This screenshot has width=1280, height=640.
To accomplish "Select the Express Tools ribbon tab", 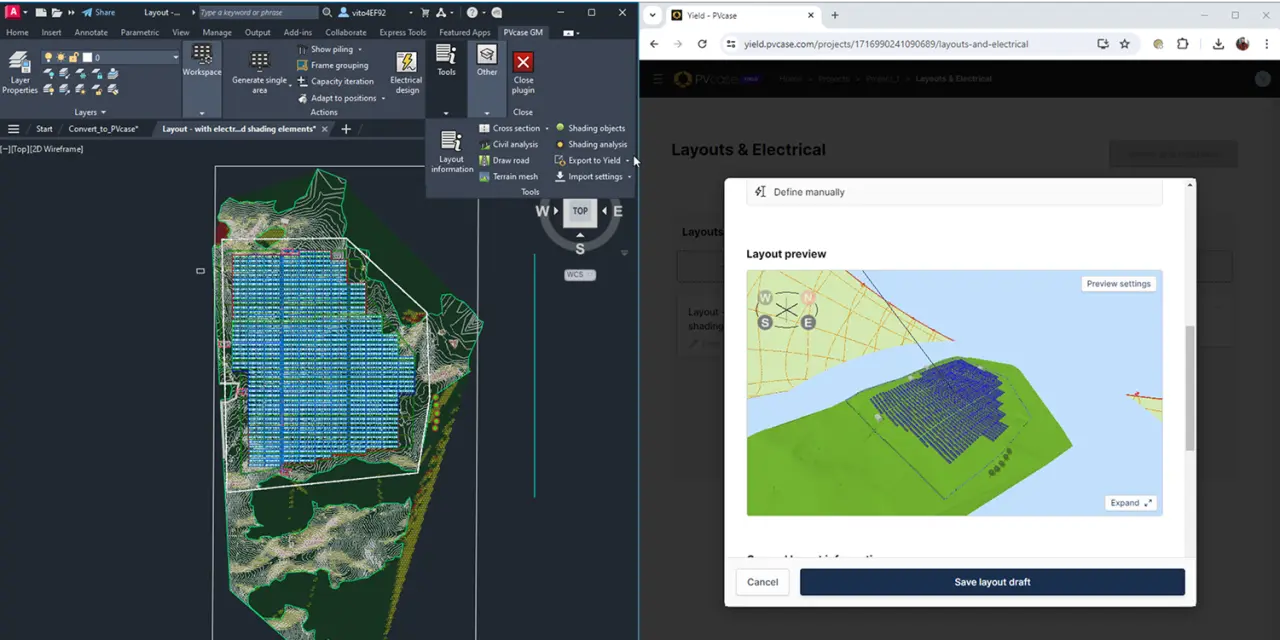I will pyautogui.click(x=403, y=32).
